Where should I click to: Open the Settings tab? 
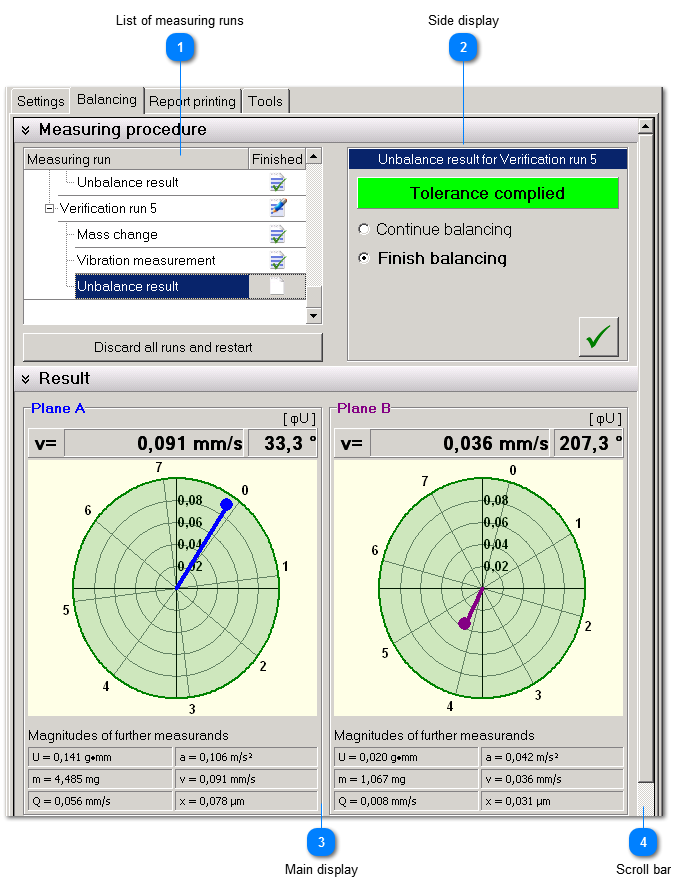41,101
